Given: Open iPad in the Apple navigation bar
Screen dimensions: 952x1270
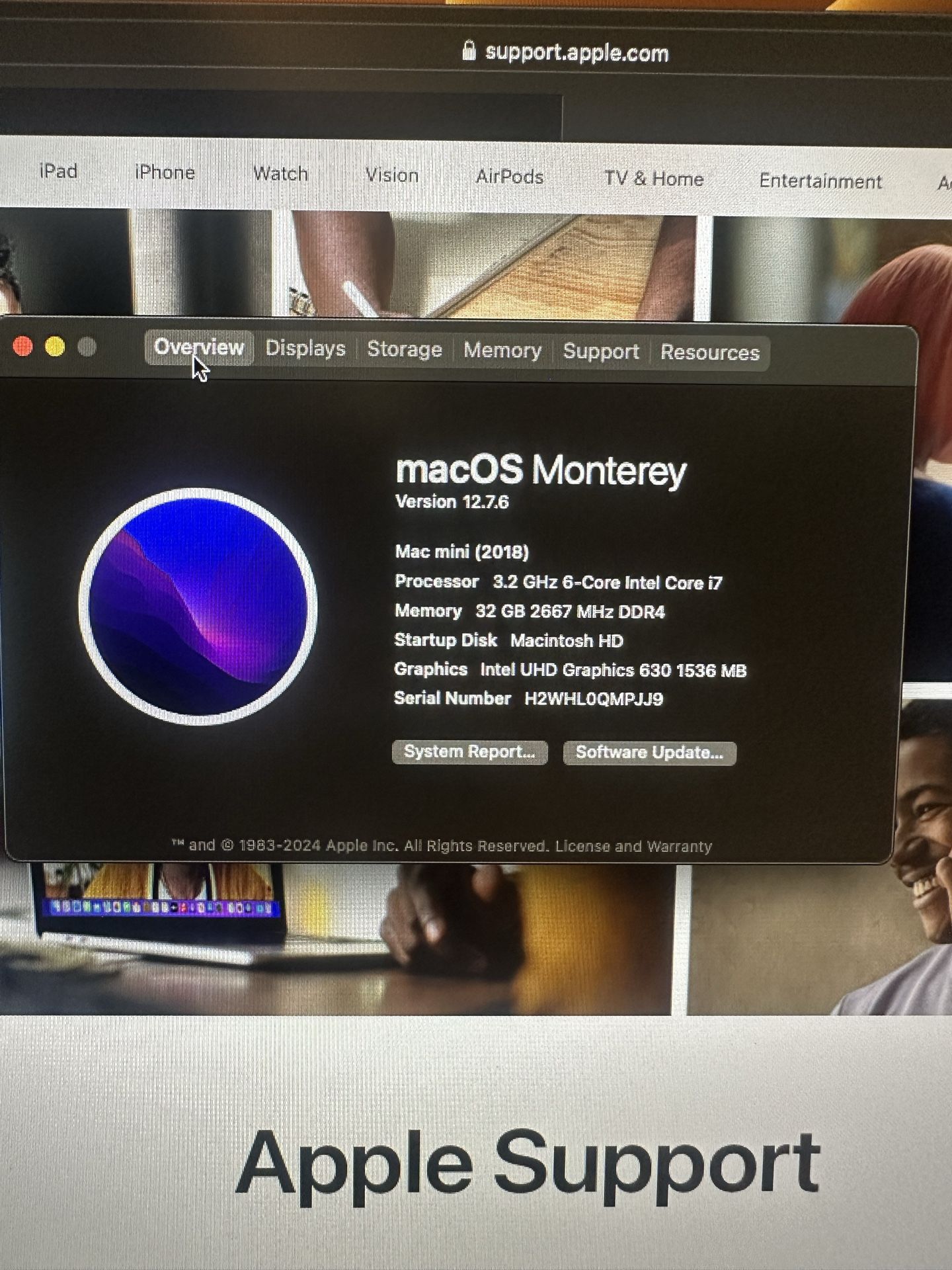Looking at the screenshot, I should coord(58,171).
